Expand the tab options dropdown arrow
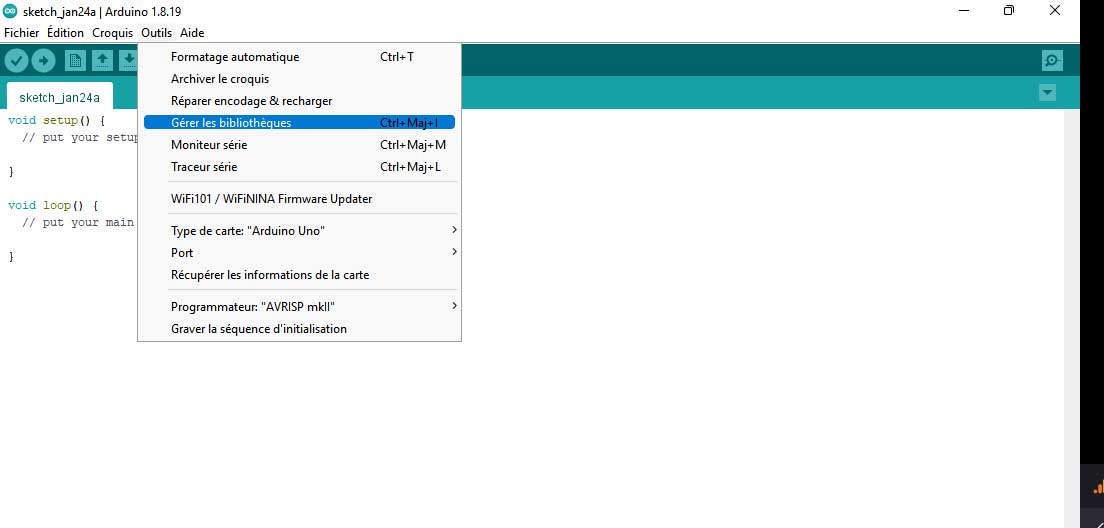The height and width of the screenshot is (528, 1104). 1047,93
